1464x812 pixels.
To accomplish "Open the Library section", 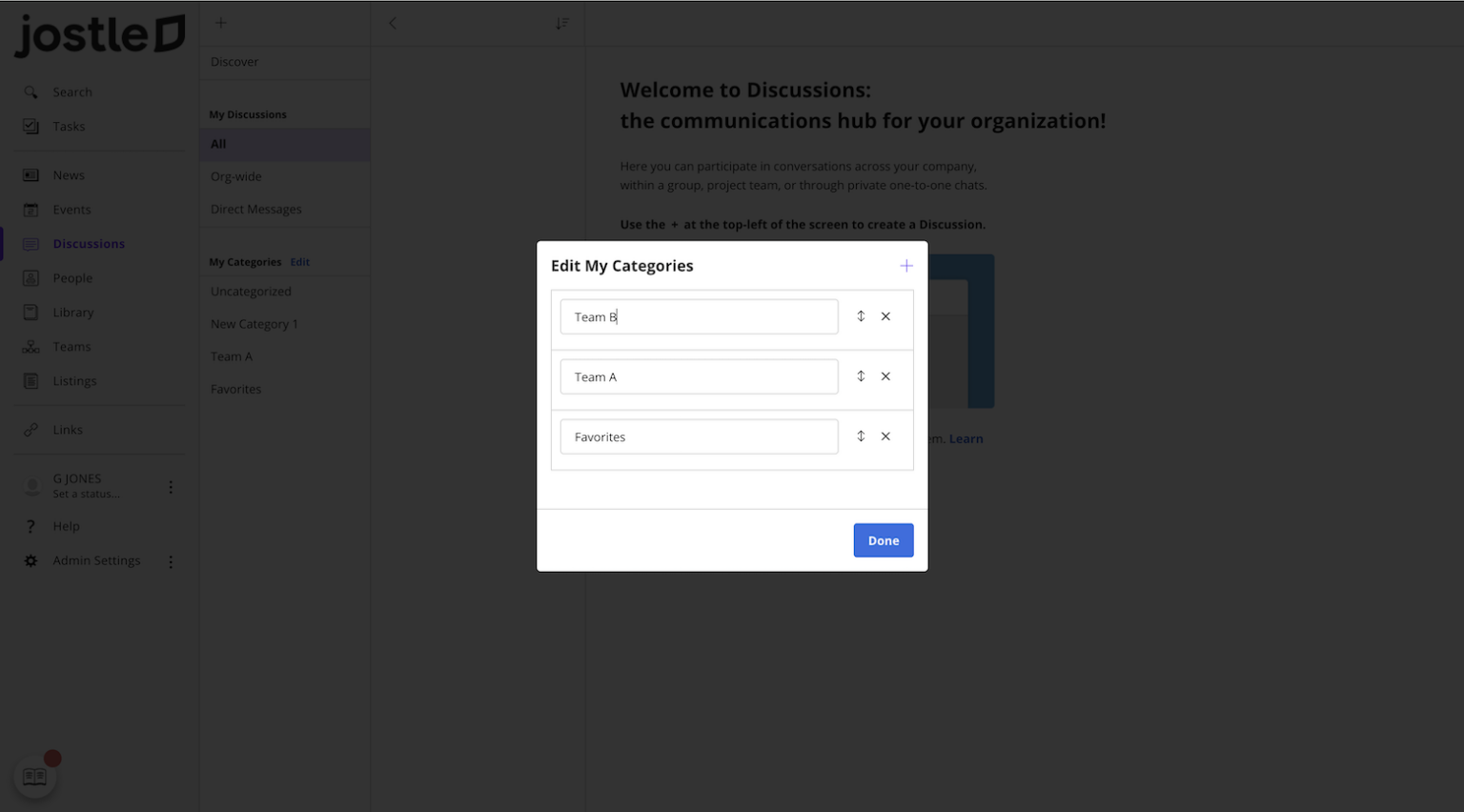I will 72,313.
